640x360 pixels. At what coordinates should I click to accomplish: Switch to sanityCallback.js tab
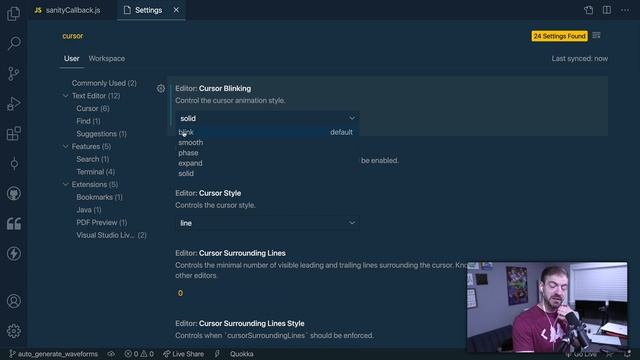point(68,10)
